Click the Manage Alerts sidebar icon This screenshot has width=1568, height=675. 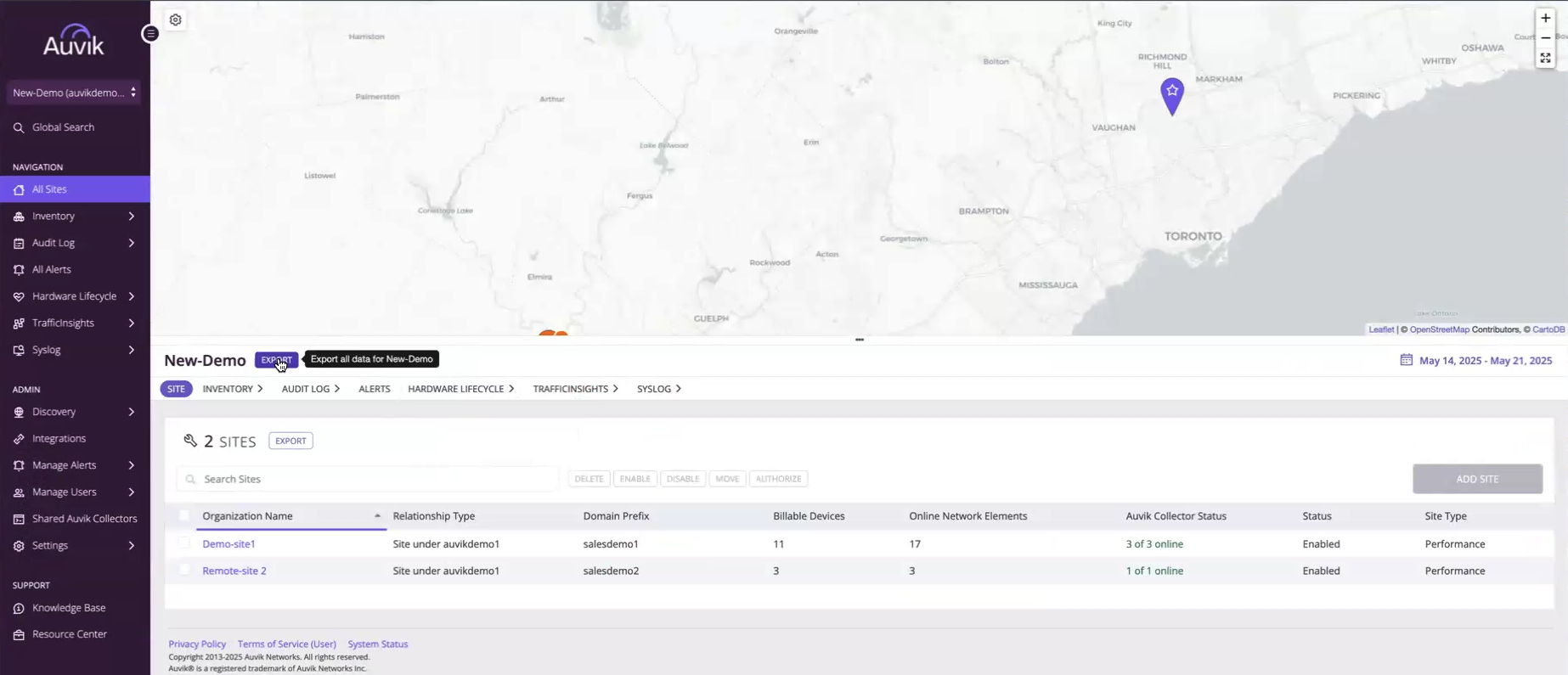coord(19,465)
